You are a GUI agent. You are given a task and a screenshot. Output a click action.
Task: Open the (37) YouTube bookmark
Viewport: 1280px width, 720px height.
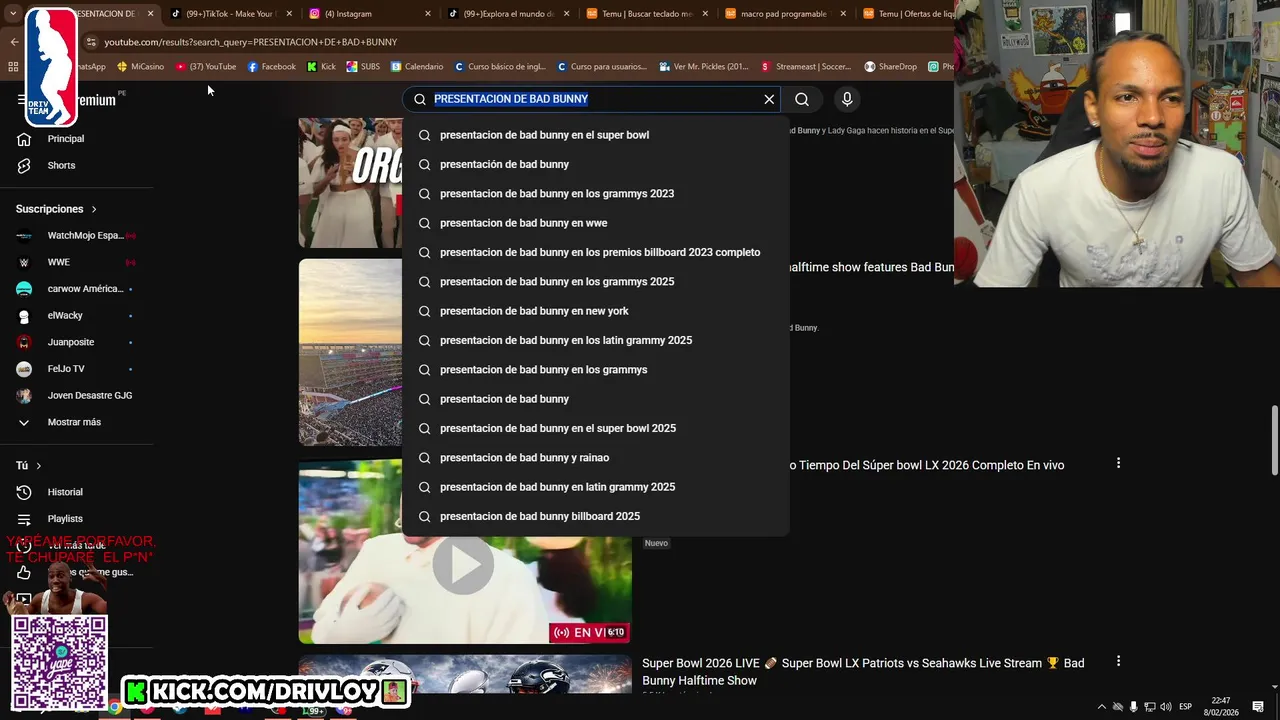(x=206, y=67)
